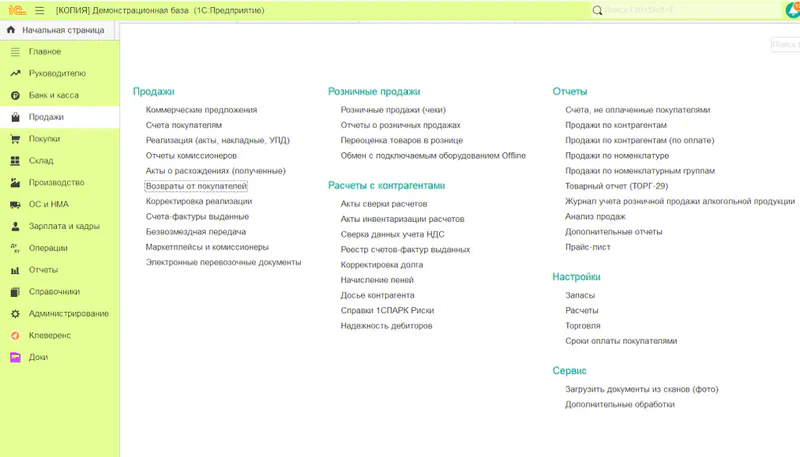The image size is (800, 457).
Task: Click the Клеверенс icon in sidebar
Action: click(x=15, y=335)
